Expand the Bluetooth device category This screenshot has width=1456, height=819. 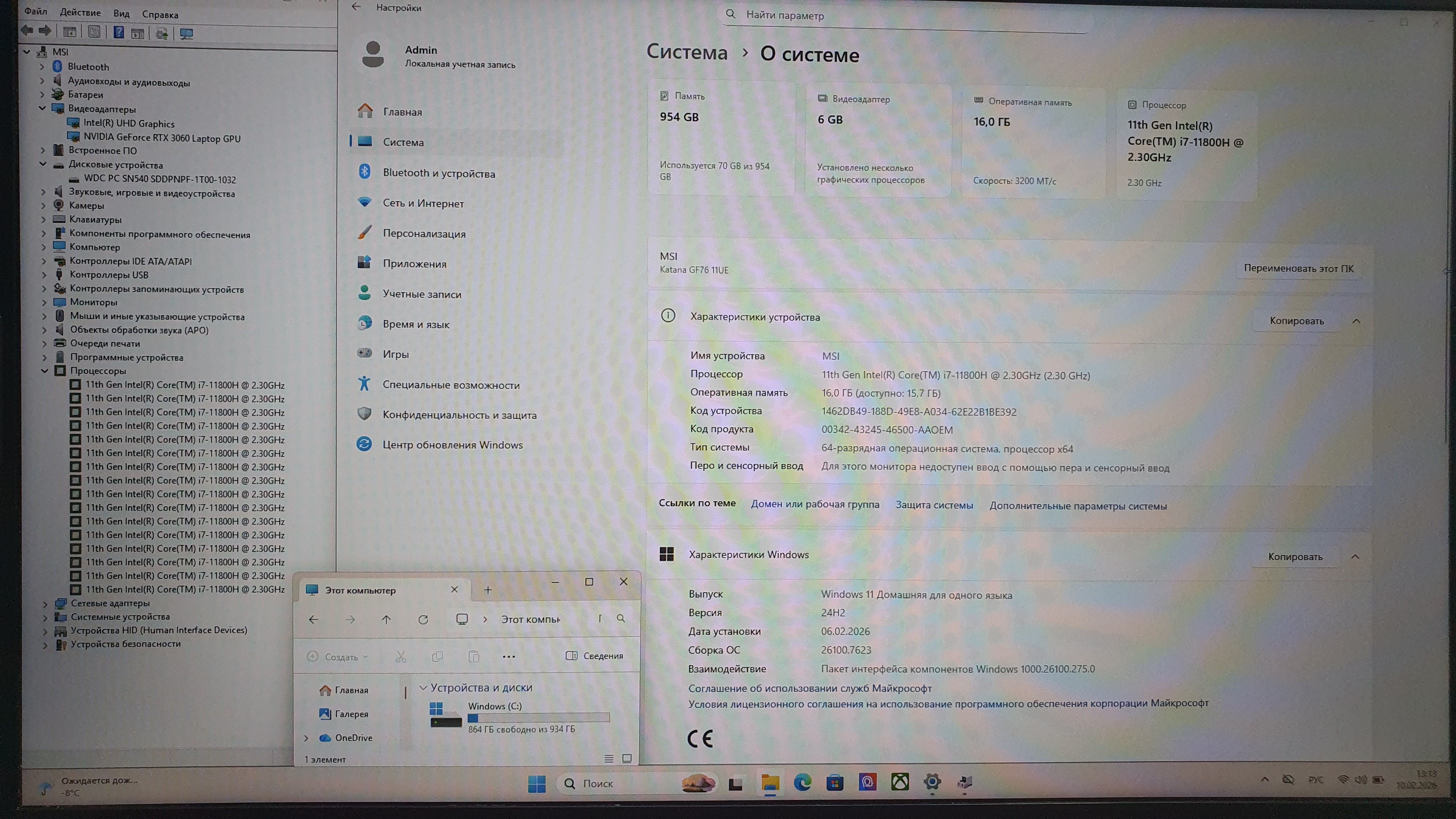(x=42, y=67)
